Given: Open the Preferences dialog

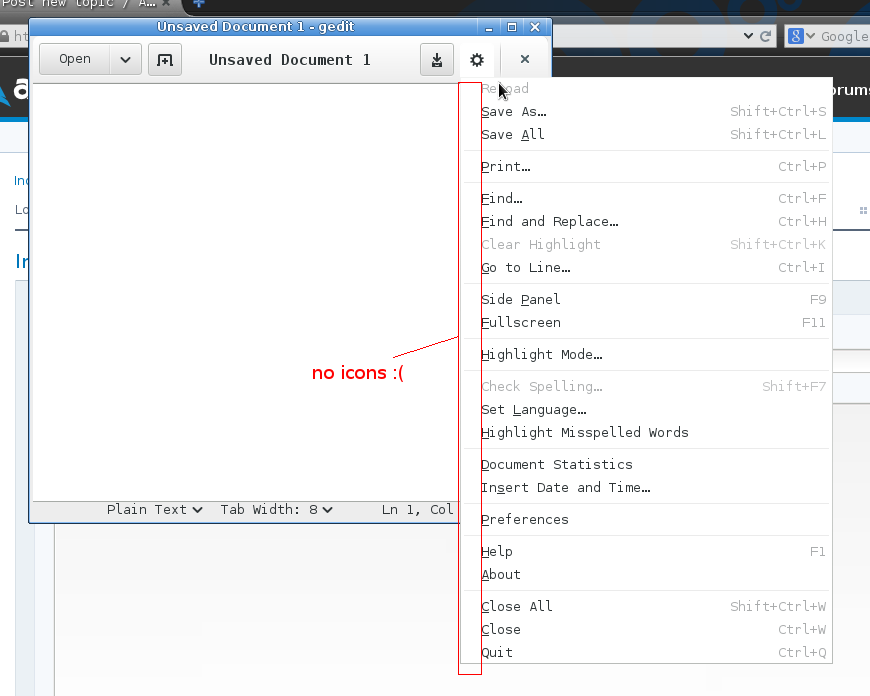Looking at the screenshot, I should pos(524,519).
